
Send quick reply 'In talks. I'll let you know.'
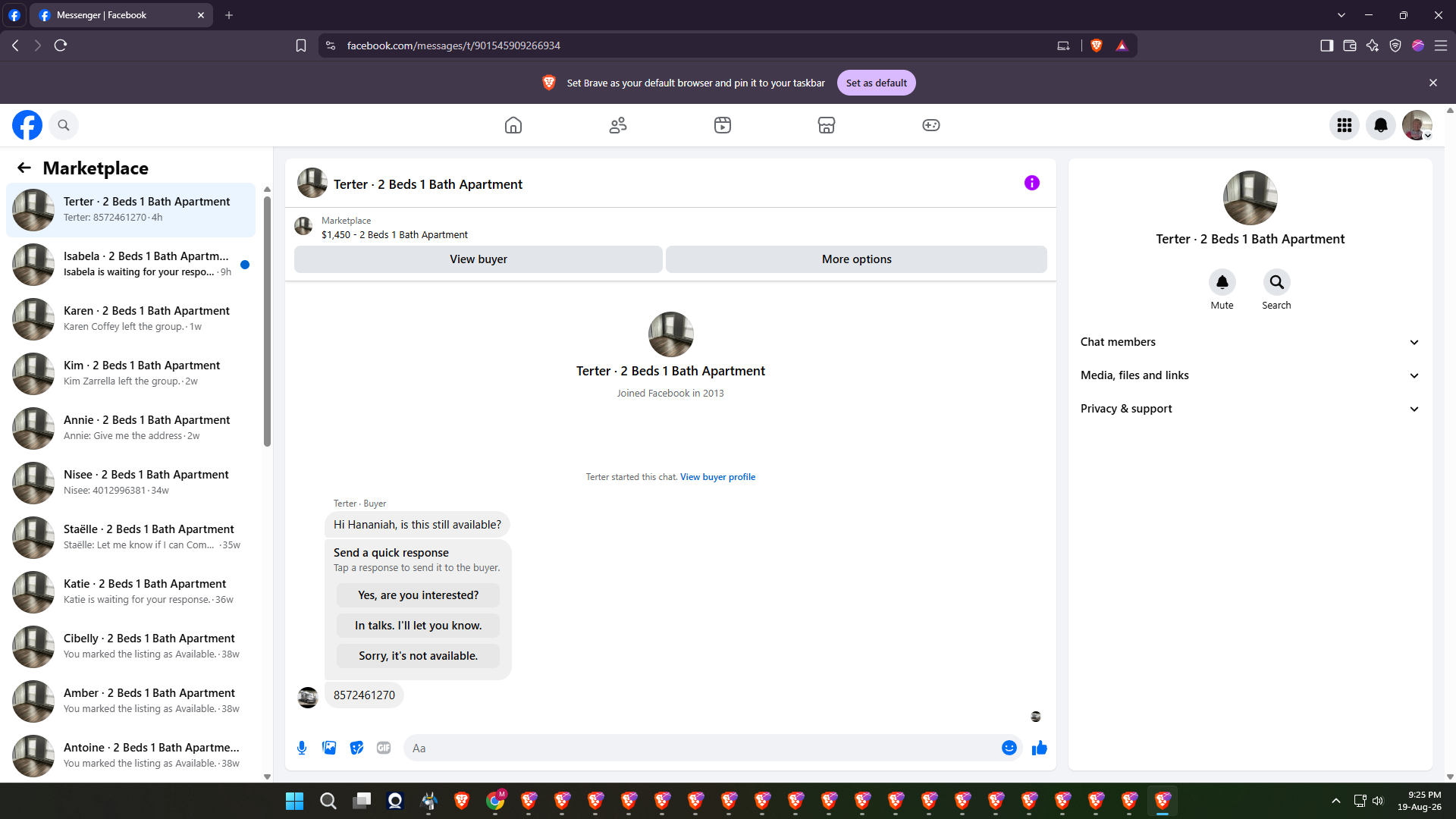(x=419, y=626)
